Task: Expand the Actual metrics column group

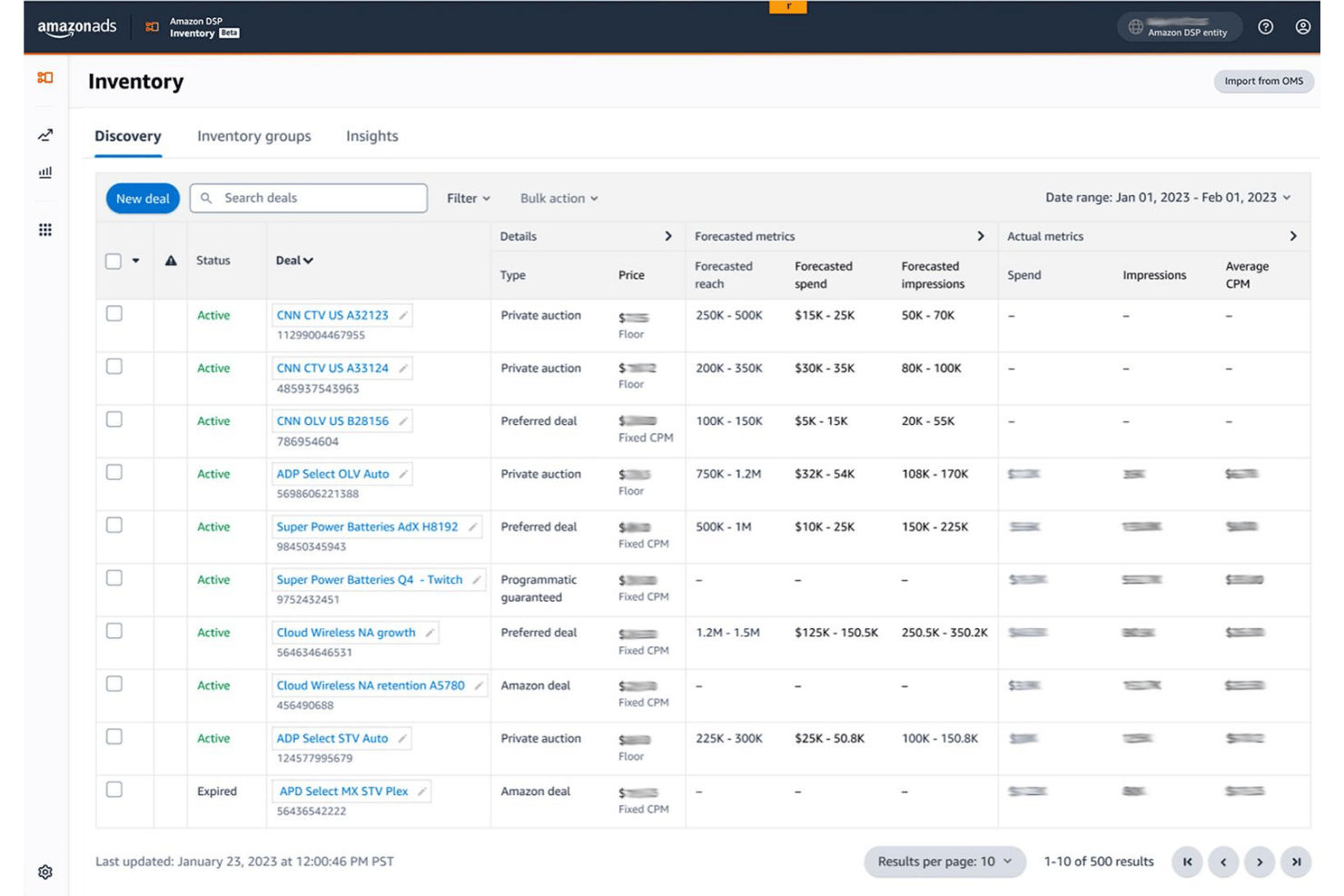Action: pos(1293,236)
